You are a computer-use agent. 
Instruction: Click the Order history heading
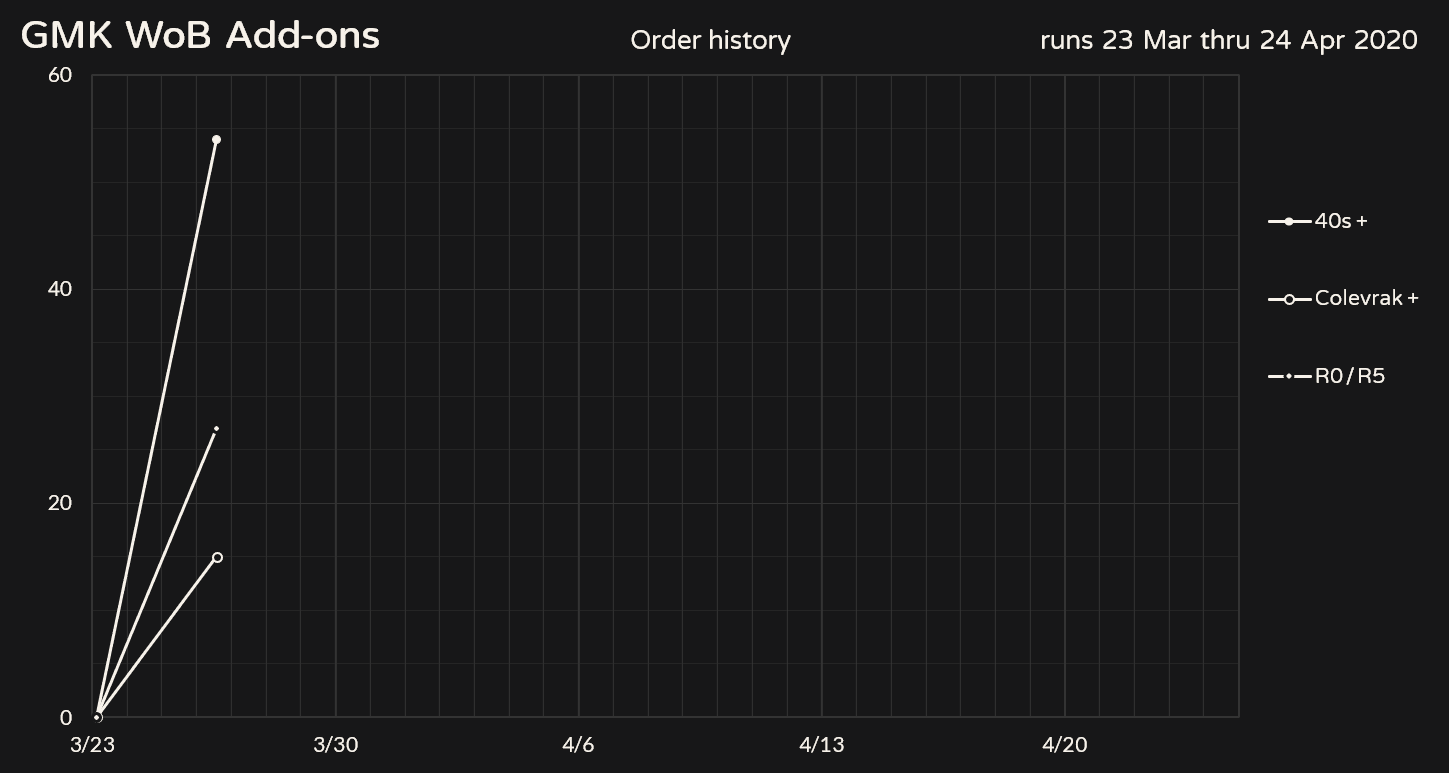pyautogui.click(x=710, y=41)
